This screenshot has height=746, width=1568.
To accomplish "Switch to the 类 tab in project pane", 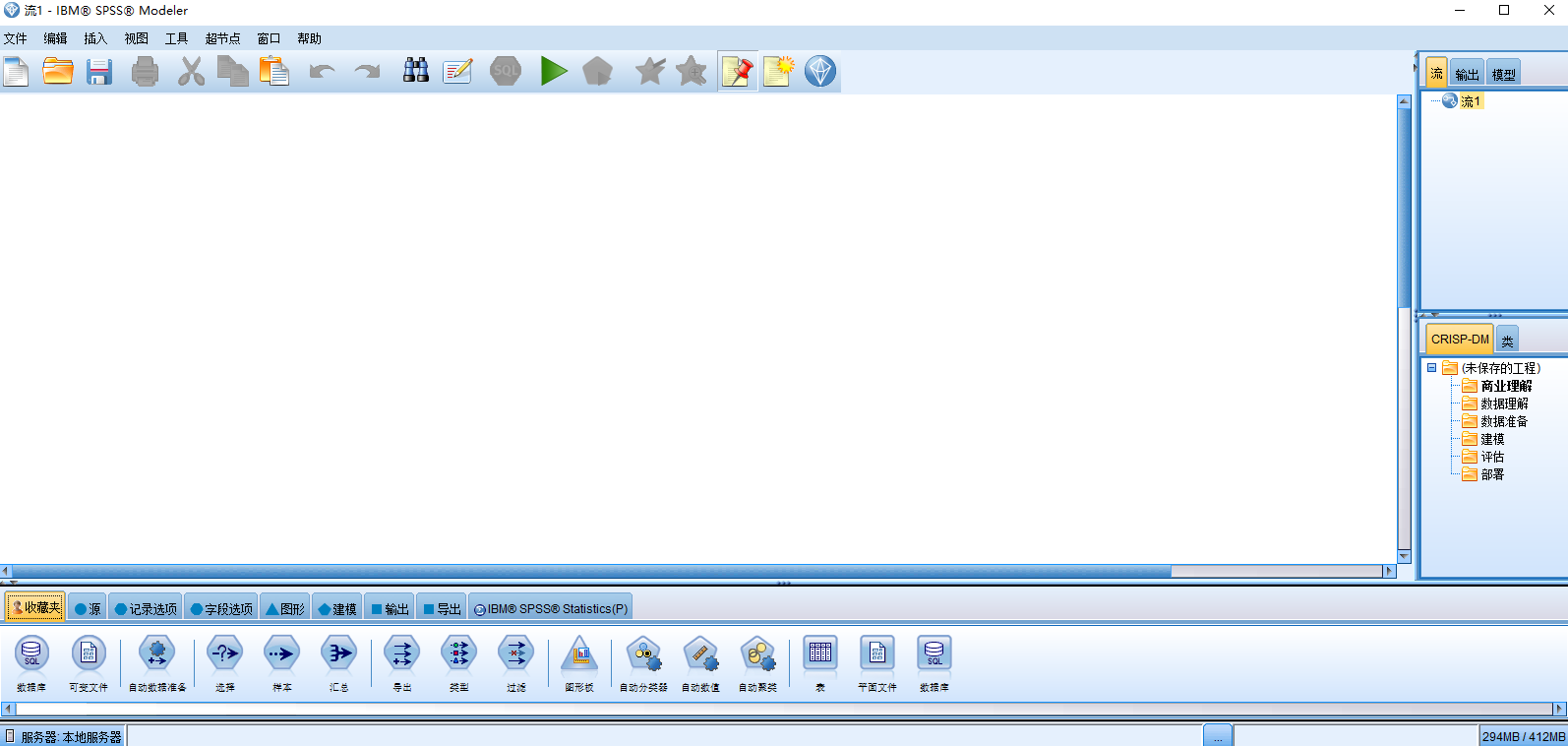I will 1507,341.
